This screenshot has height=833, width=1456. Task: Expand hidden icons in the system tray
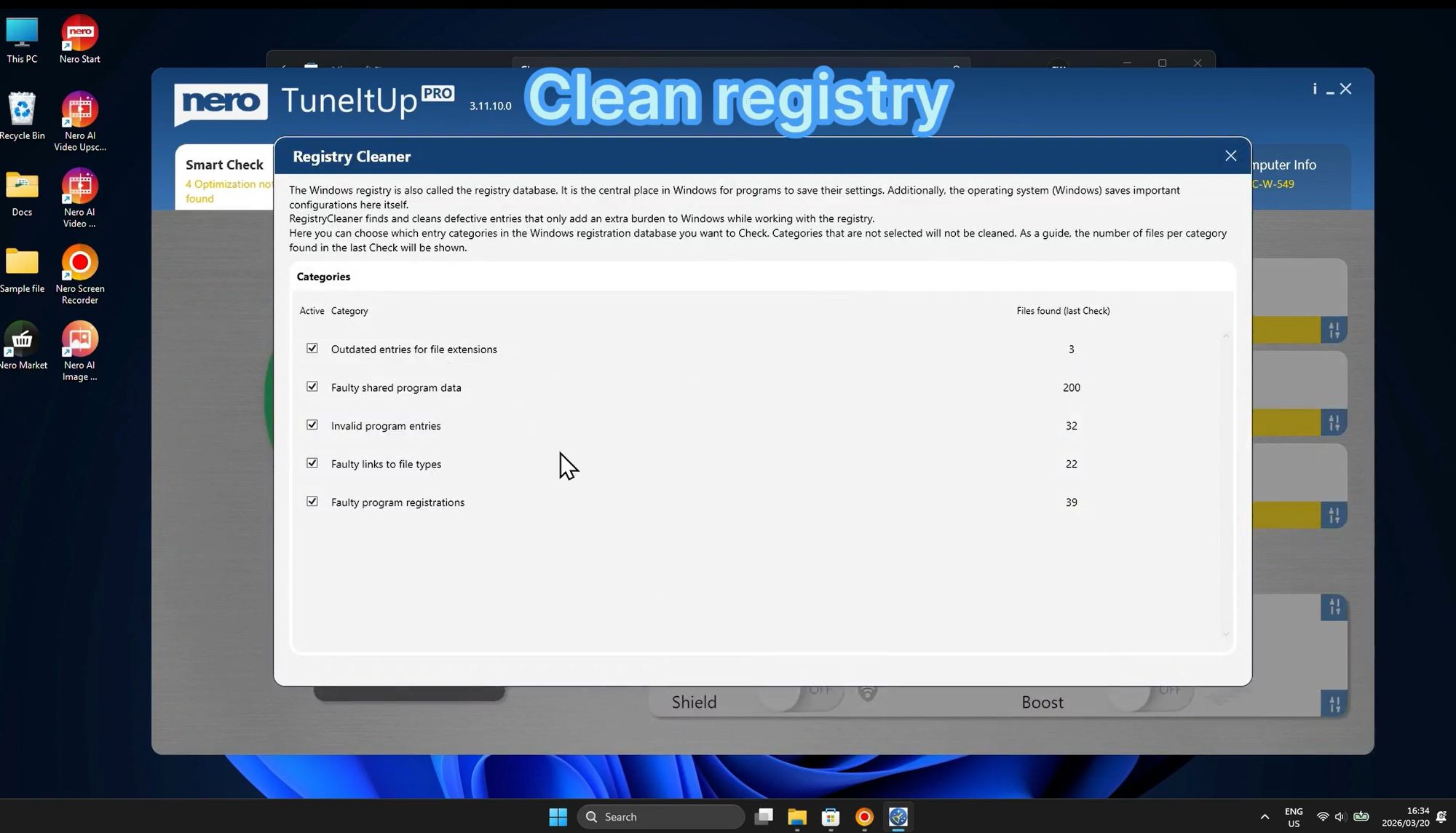coord(1264,816)
